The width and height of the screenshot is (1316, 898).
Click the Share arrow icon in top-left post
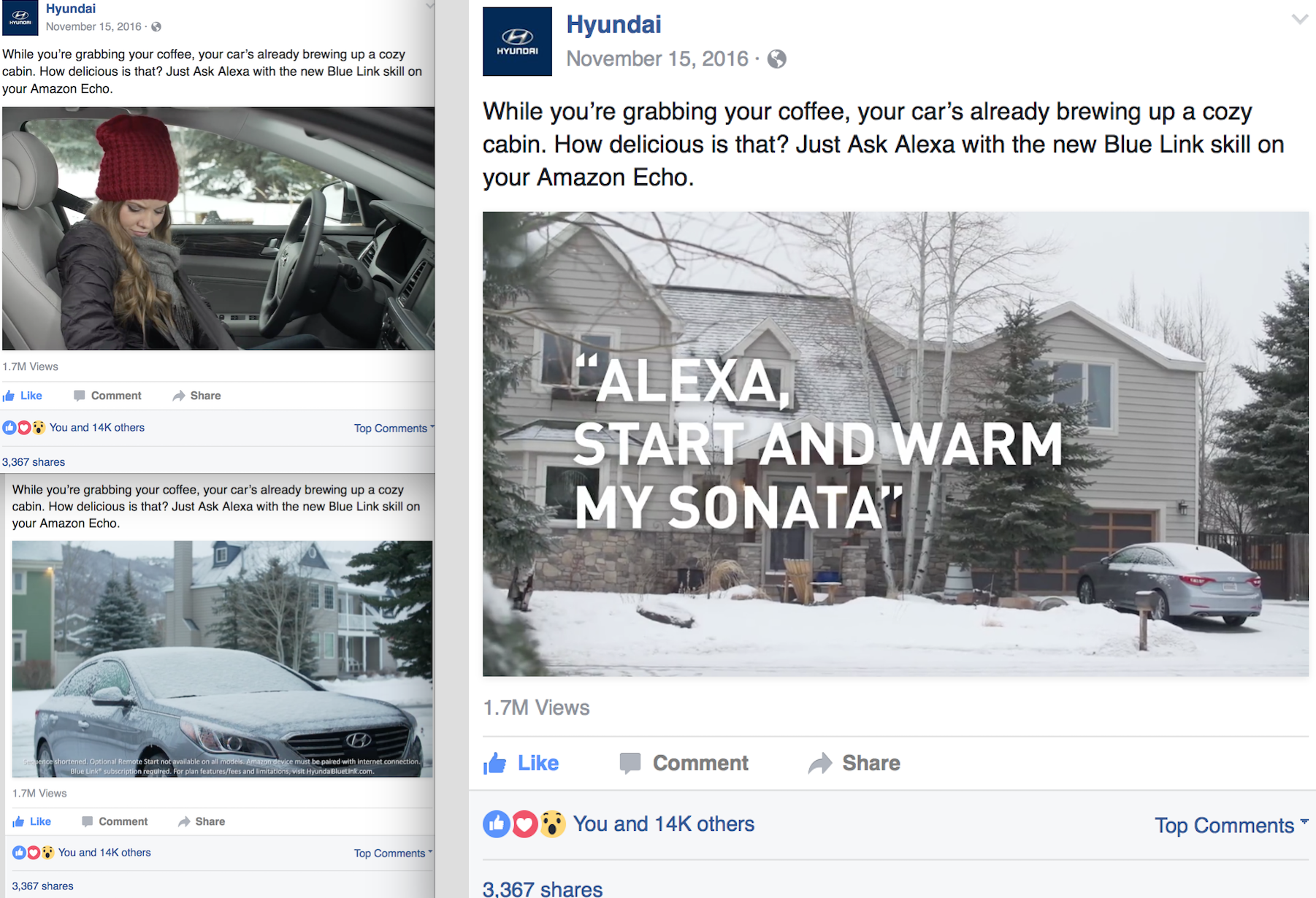point(179,396)
